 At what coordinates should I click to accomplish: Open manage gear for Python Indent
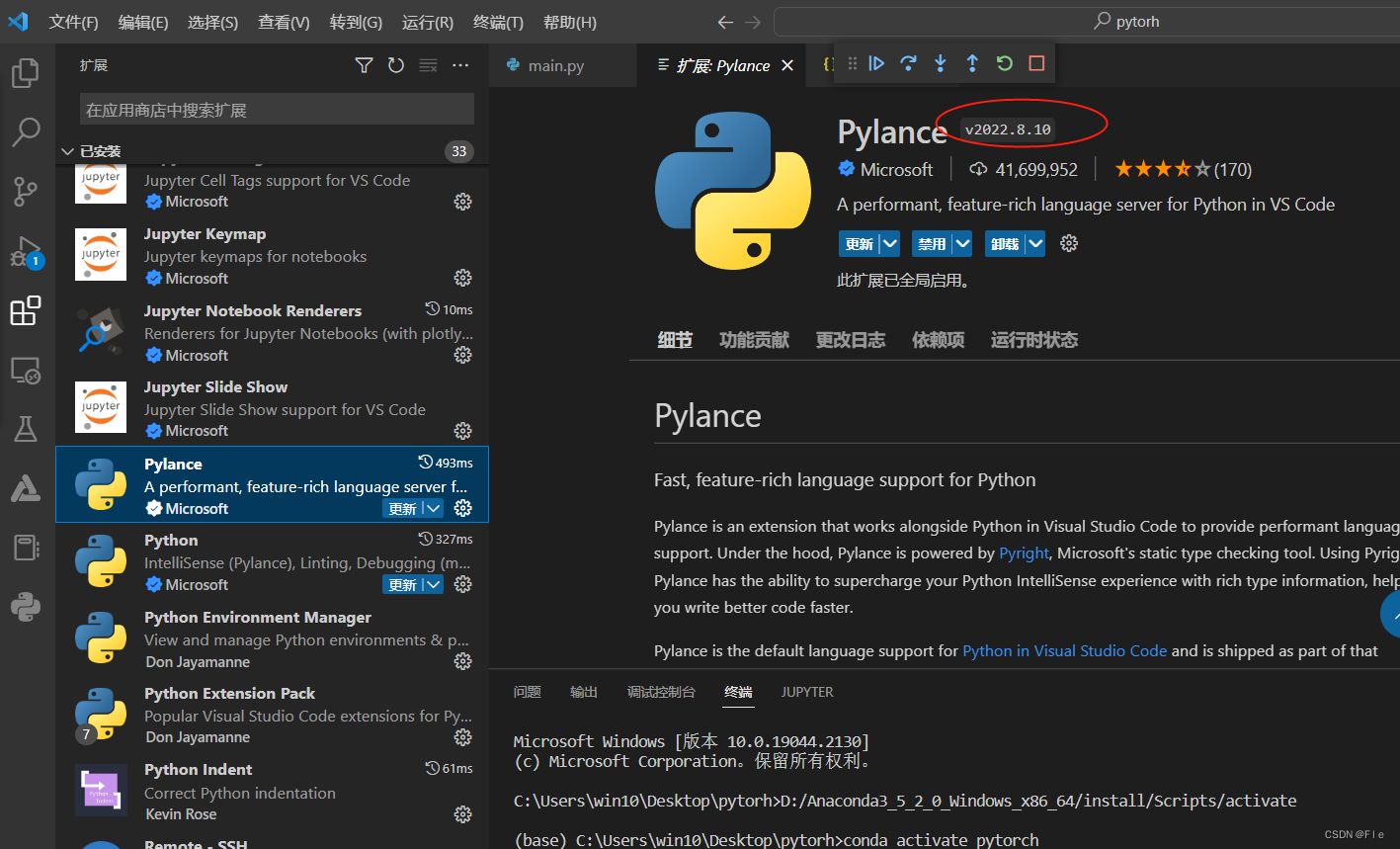pos(462,814)
